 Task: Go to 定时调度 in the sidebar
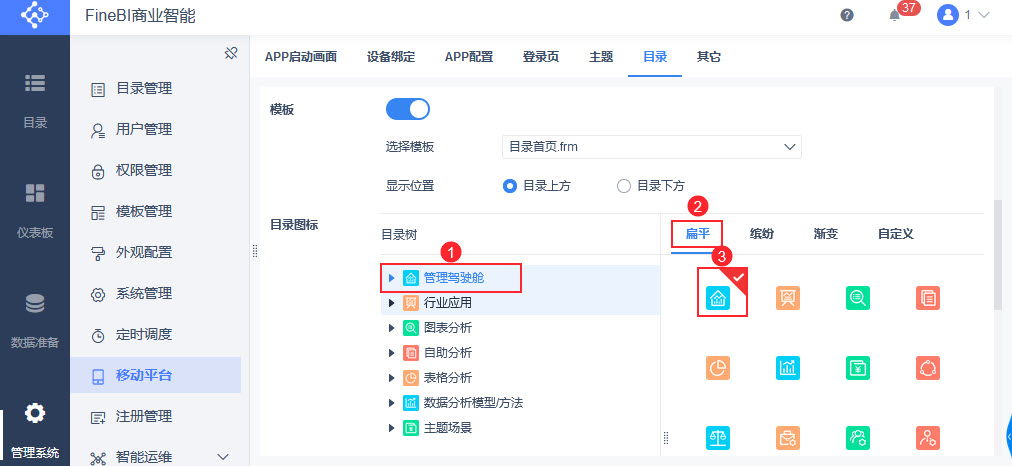[x=143, y=334]
